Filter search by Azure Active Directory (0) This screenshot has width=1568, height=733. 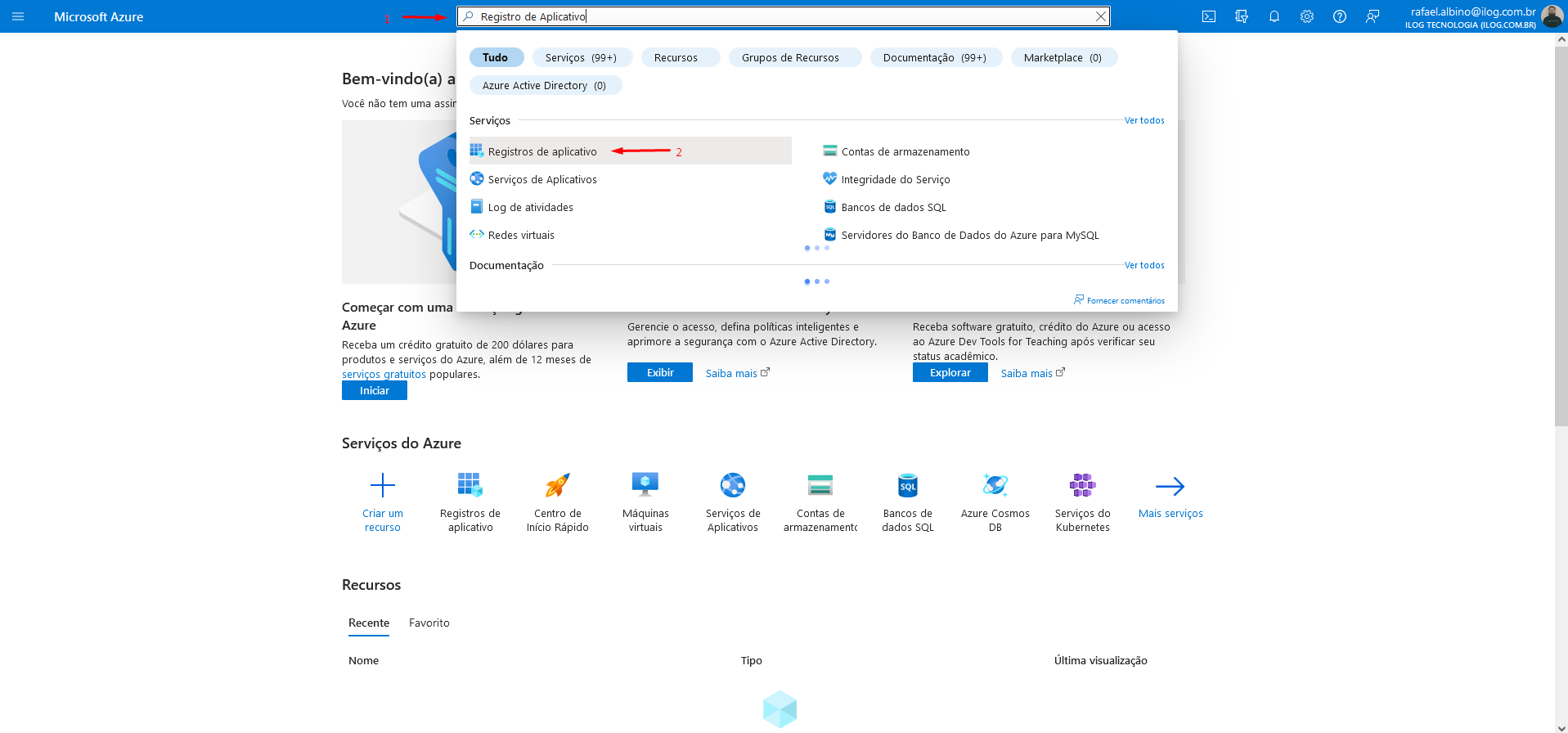pos(545,85)
